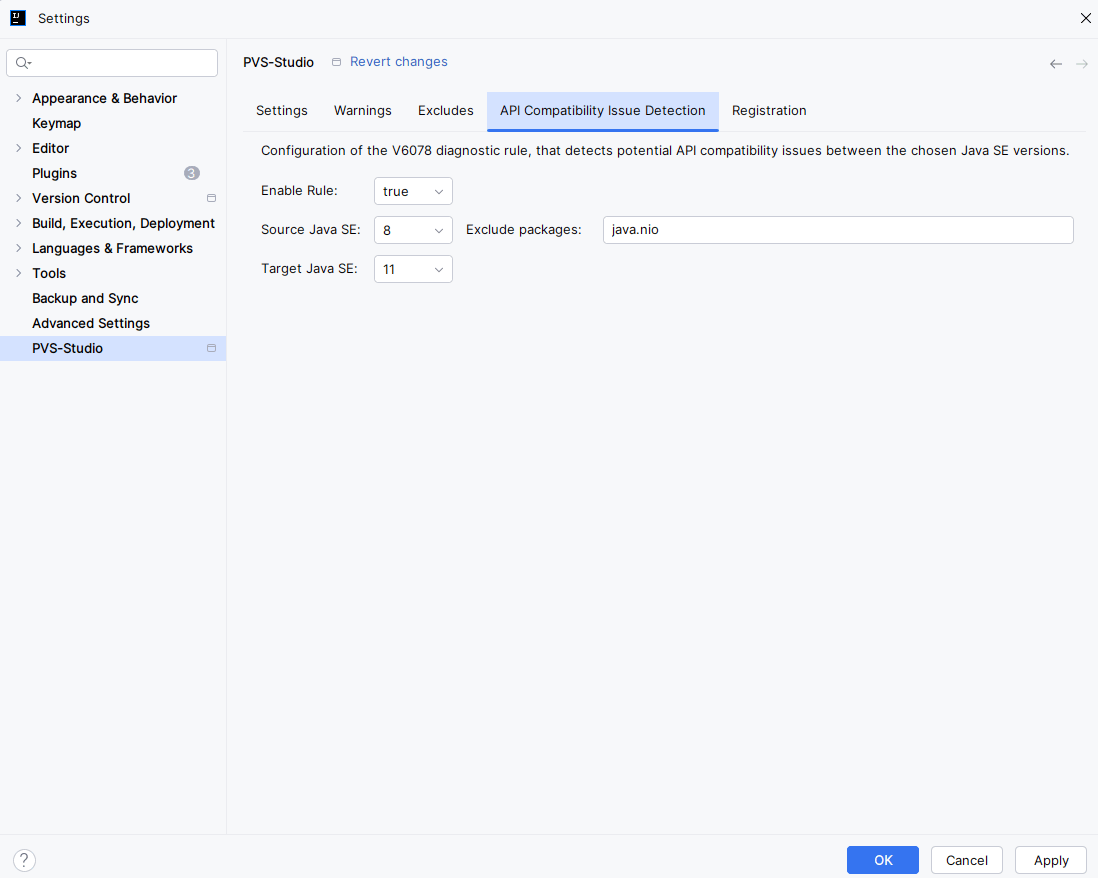The height and width of the screenshot is (878, 1098).
Task: Switch to the Settings tab
Action: pos(282,111)
